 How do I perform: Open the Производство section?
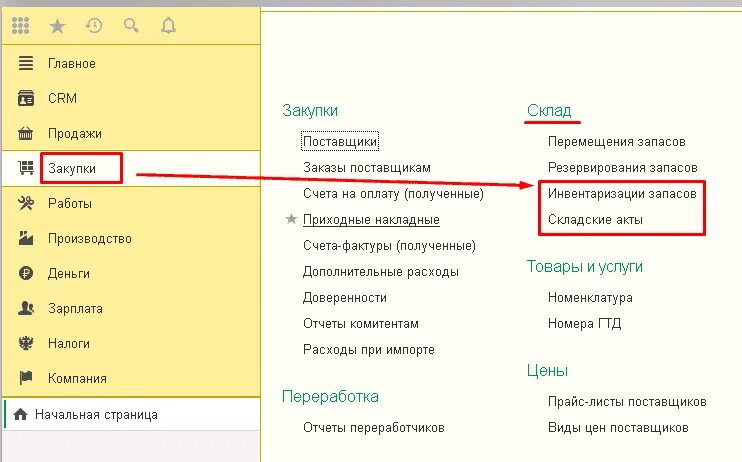point(90,239)
